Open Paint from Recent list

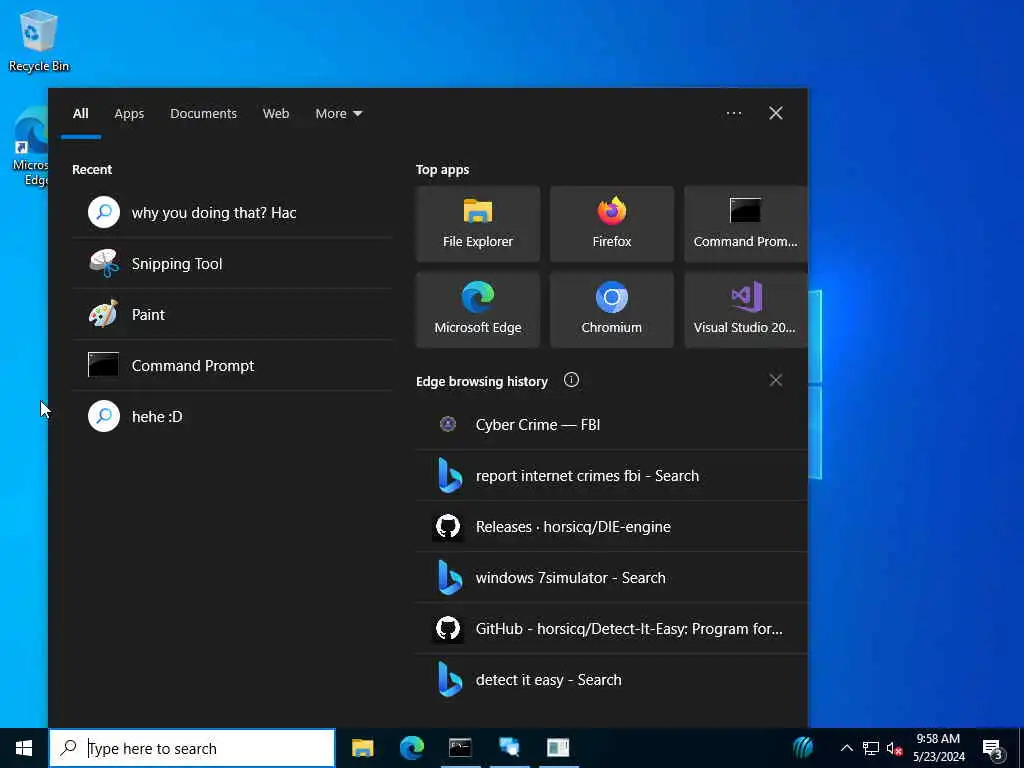click(x=232, y=314)
